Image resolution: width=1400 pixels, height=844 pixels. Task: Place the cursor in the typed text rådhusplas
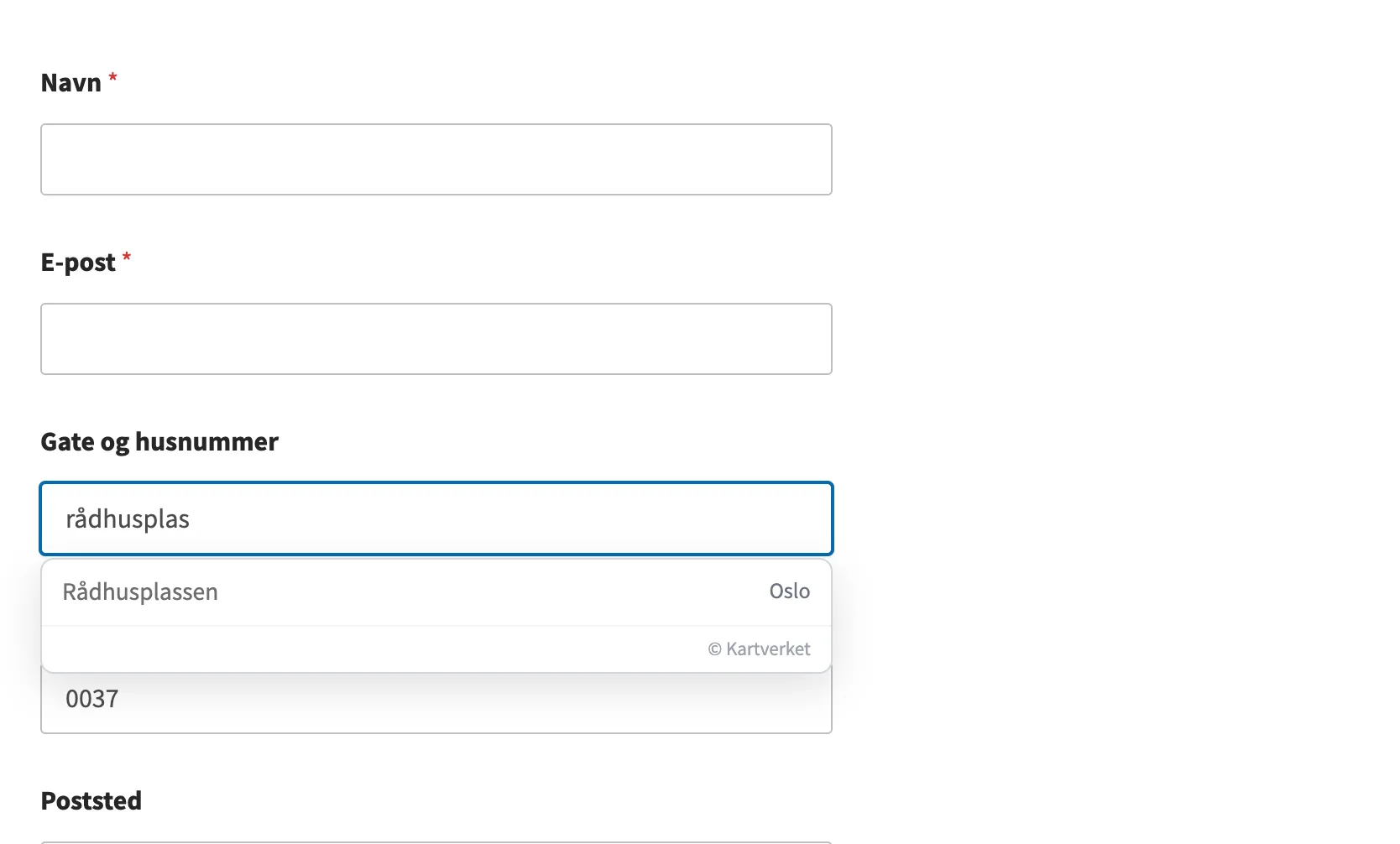[x=128, y=519]
